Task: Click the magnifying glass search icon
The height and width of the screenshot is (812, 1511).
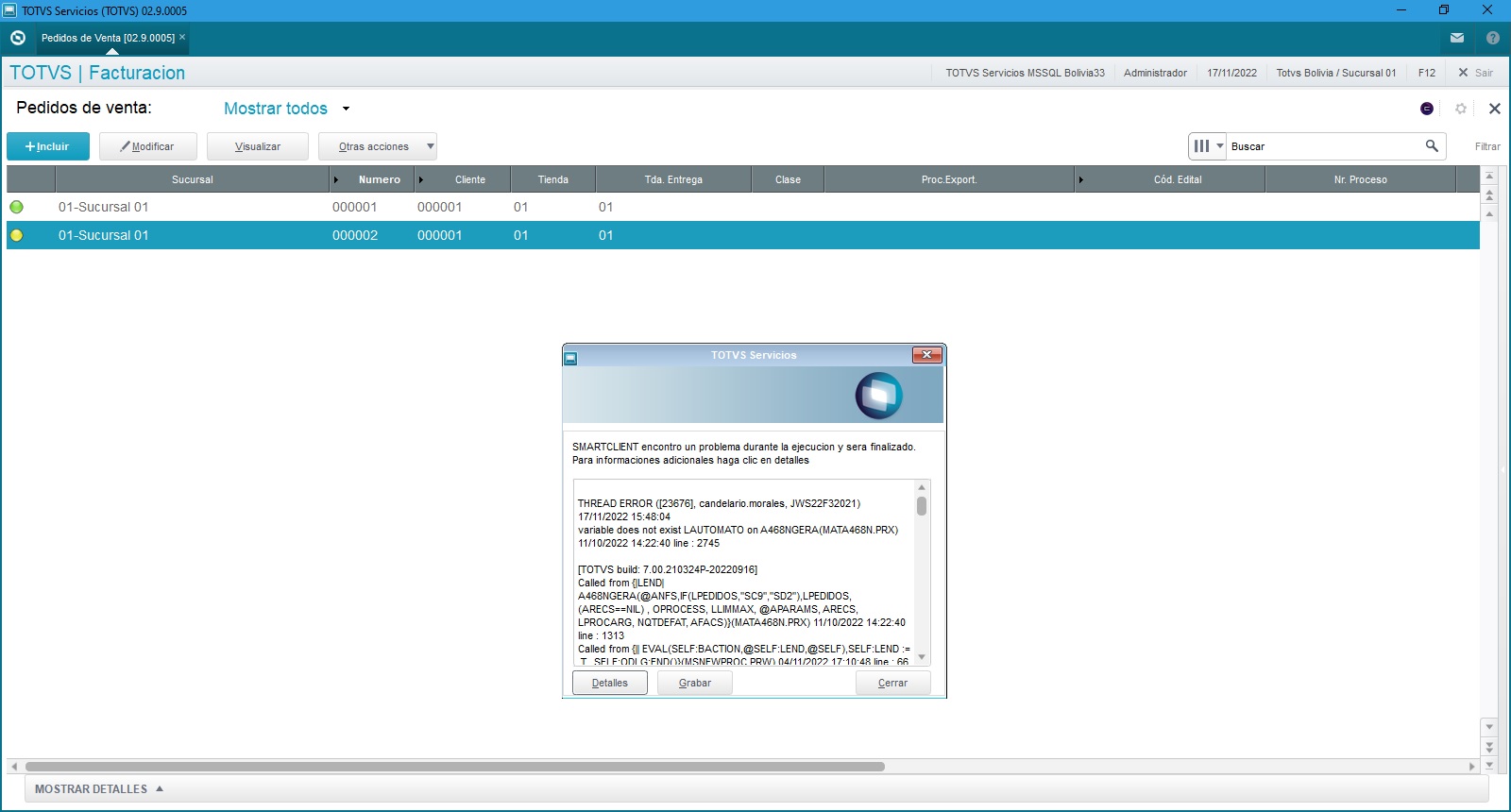Action: point(1432,145)
